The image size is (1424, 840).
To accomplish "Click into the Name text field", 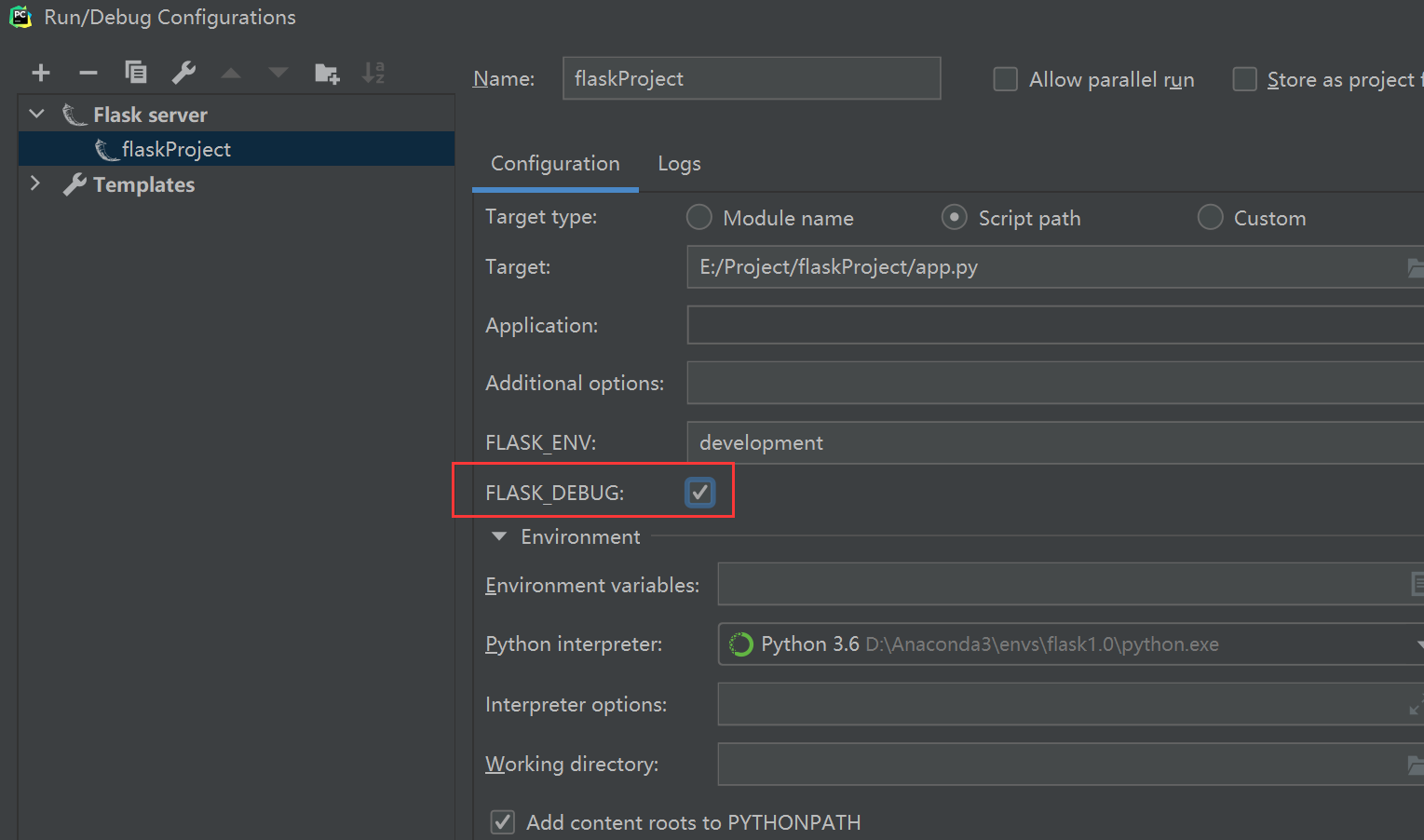I will pos(751,78).
